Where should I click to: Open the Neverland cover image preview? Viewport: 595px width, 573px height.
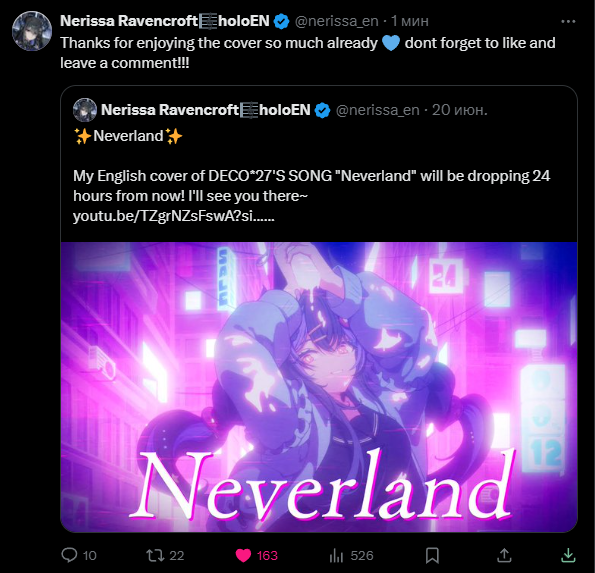point(319,387)
